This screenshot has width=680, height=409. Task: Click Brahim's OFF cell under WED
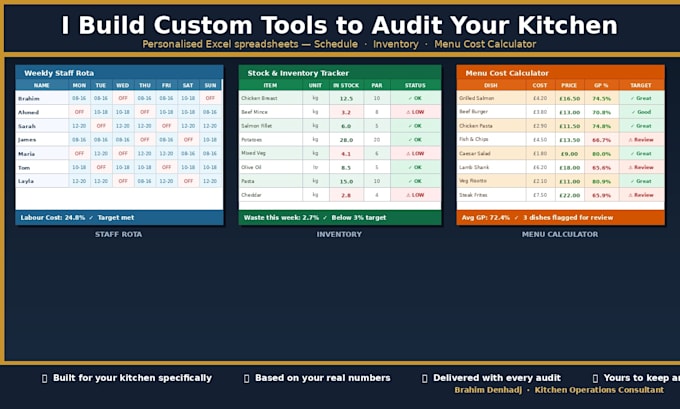pos(123,98)
